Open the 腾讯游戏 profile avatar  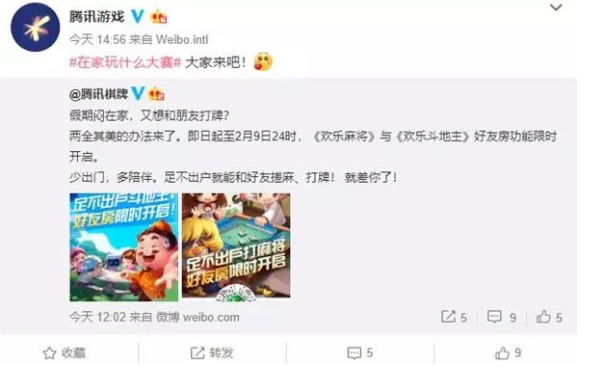[x=35, y=27]
